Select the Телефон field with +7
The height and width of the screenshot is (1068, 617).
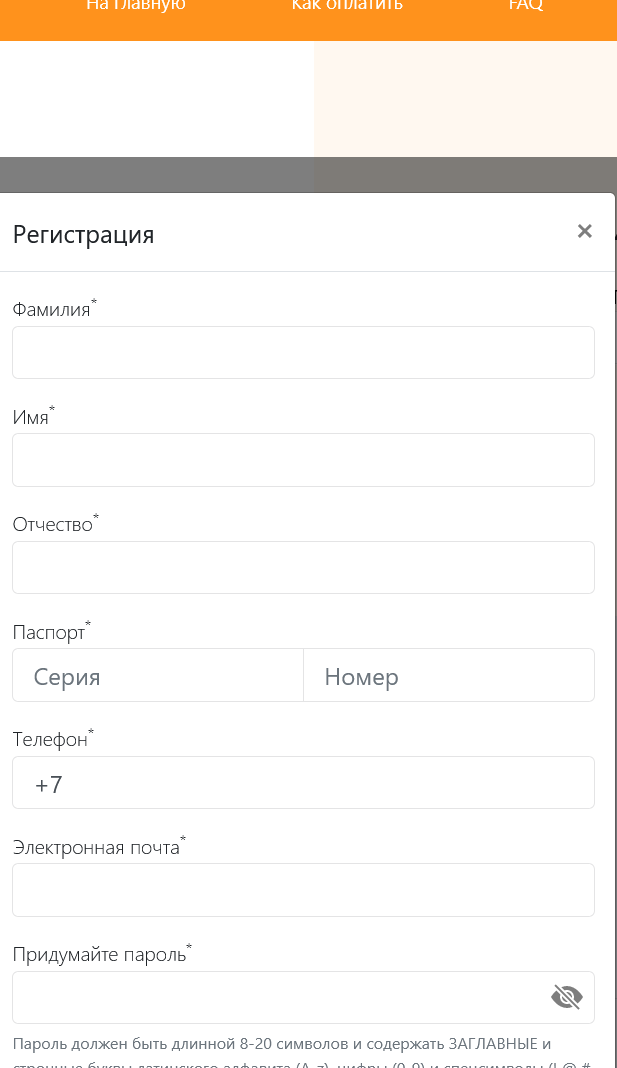303,783
